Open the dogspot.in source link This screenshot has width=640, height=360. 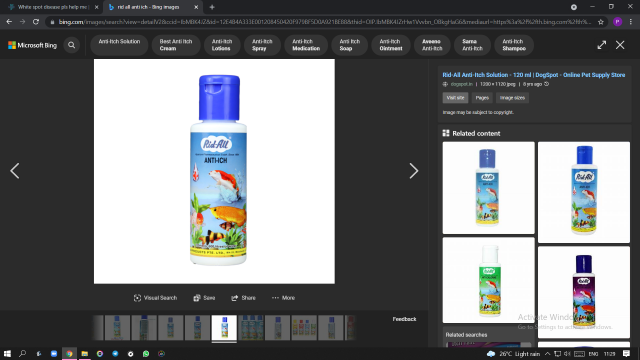461,84
